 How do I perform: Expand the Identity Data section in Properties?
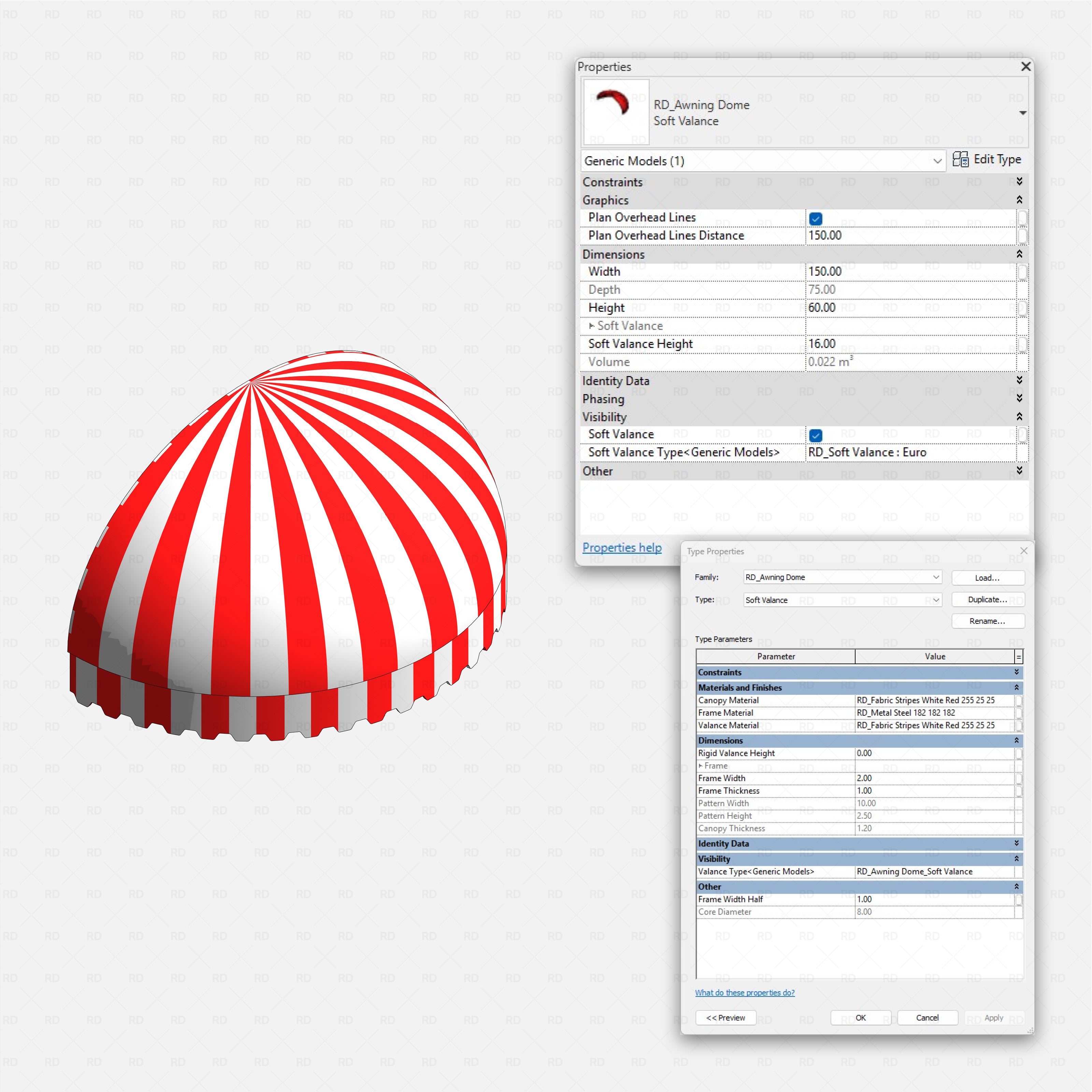[x=1019, y=380]
